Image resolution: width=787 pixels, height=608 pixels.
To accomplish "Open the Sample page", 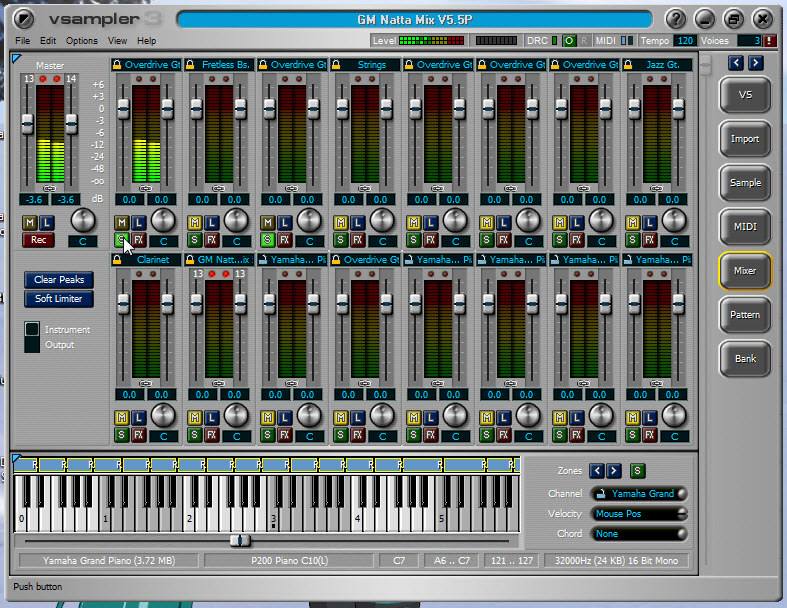I will click(745, 183).
